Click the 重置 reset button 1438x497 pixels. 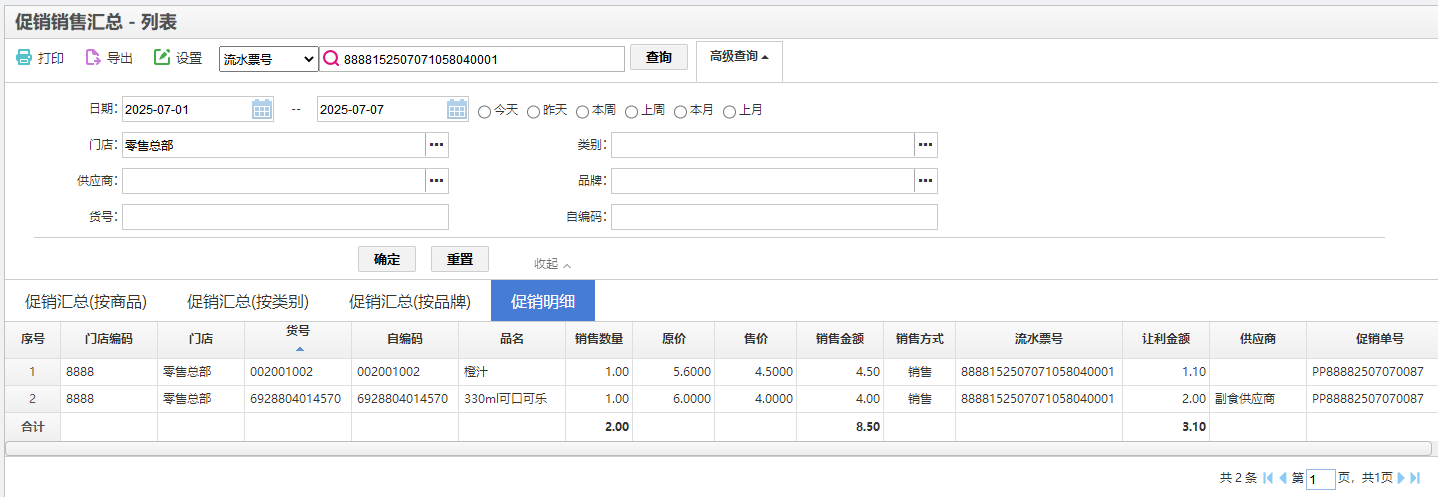tap(460, 259)
